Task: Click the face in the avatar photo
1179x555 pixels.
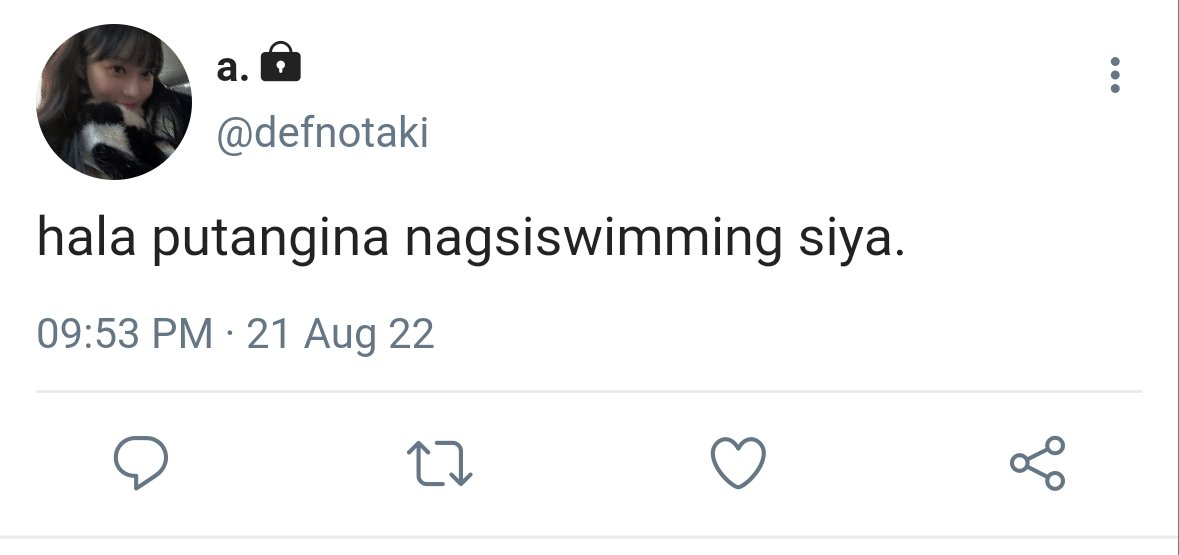Action: (x=124, y=83)
